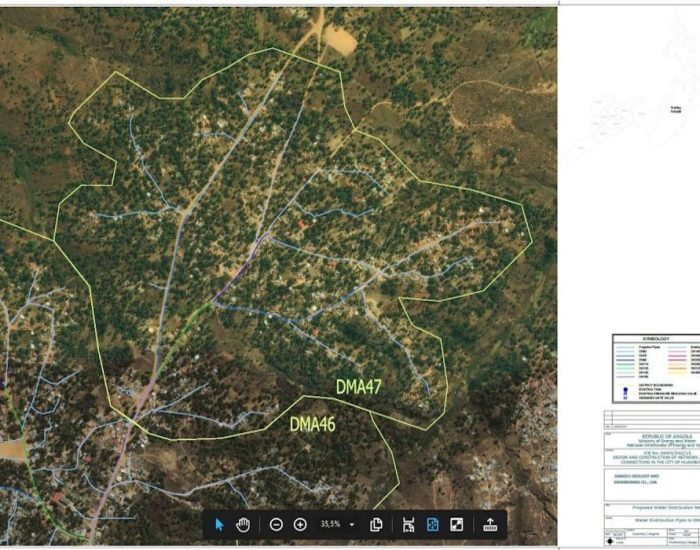The width and height of the screenshot is (700, 550).
Task: Click the DMA46 map label
Action: 313,424
